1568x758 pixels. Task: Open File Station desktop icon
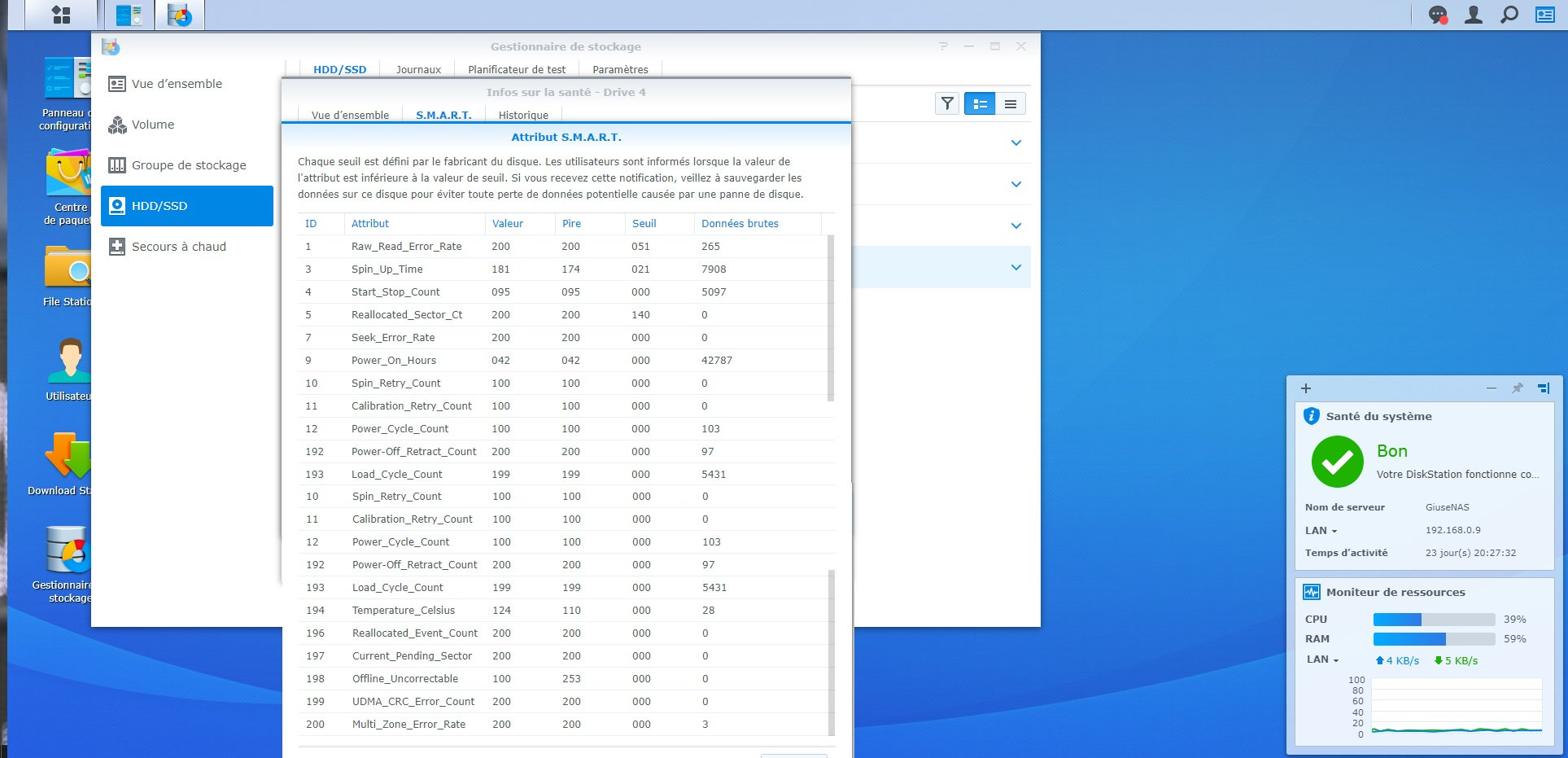[68, 277]
